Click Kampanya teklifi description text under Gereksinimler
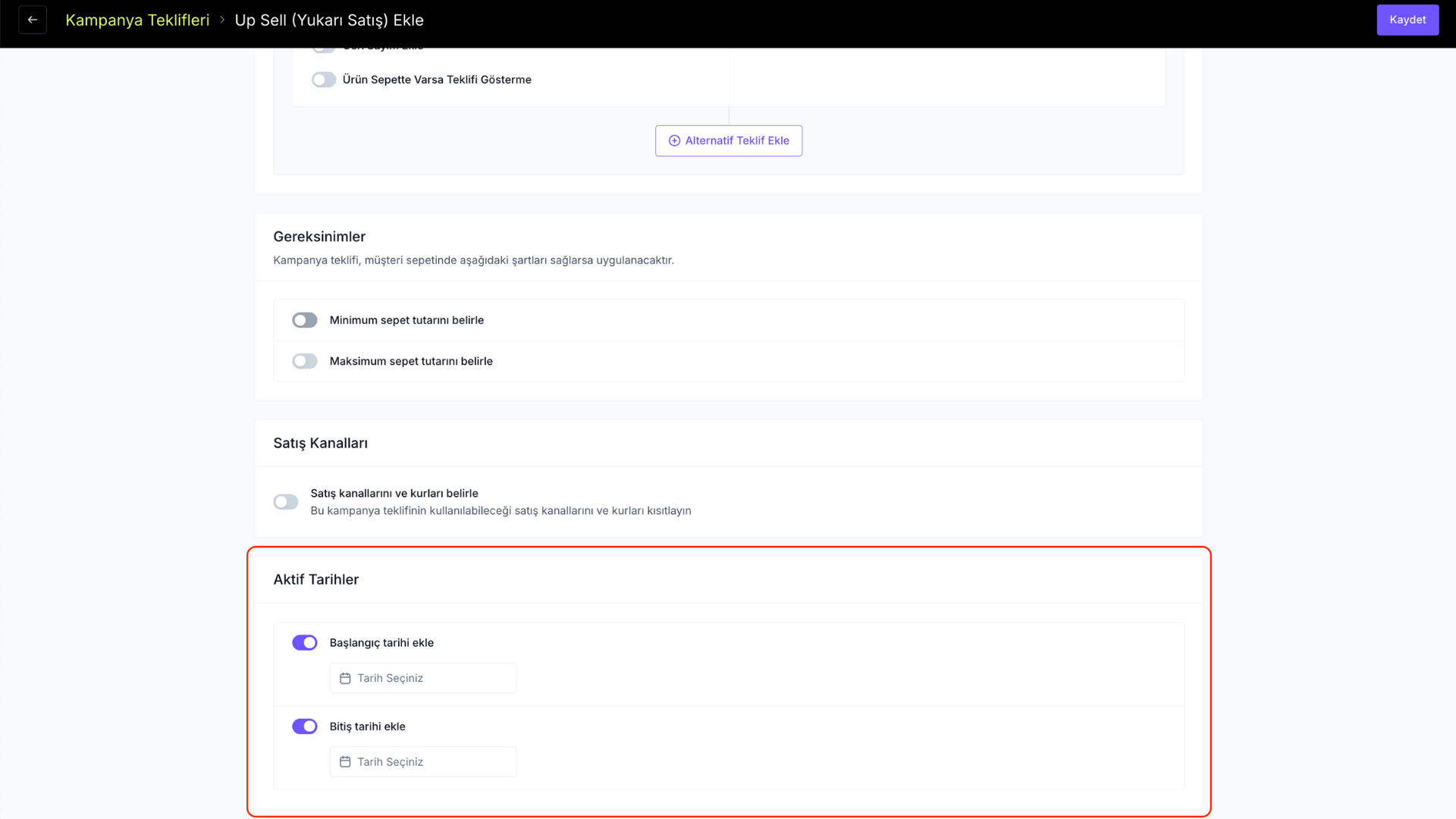Screen dimensions: 1456x819 pyautogui.click(x=473, y=260)
